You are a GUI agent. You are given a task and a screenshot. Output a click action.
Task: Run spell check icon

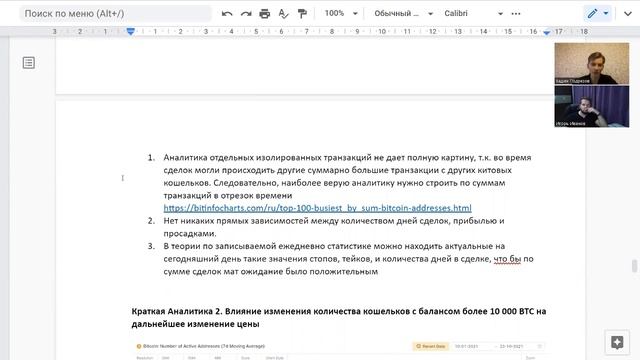click(x=283, y=13)
